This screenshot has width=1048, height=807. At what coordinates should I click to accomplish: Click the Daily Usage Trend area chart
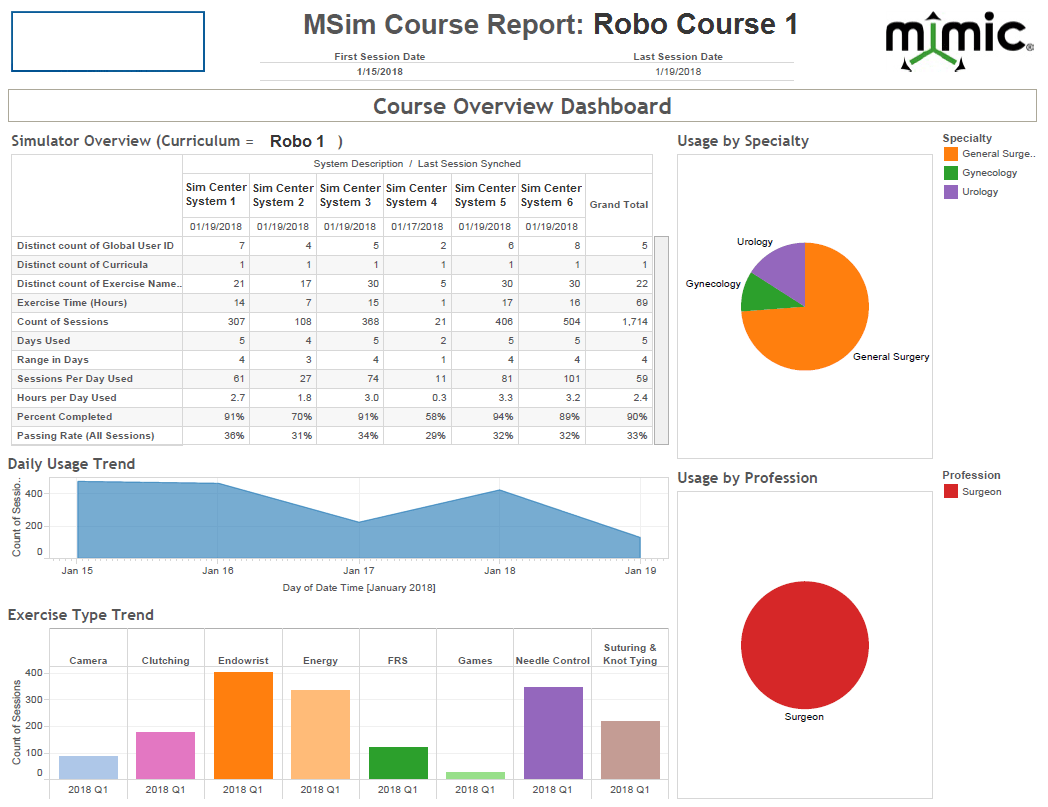click(x=359, y=525)
